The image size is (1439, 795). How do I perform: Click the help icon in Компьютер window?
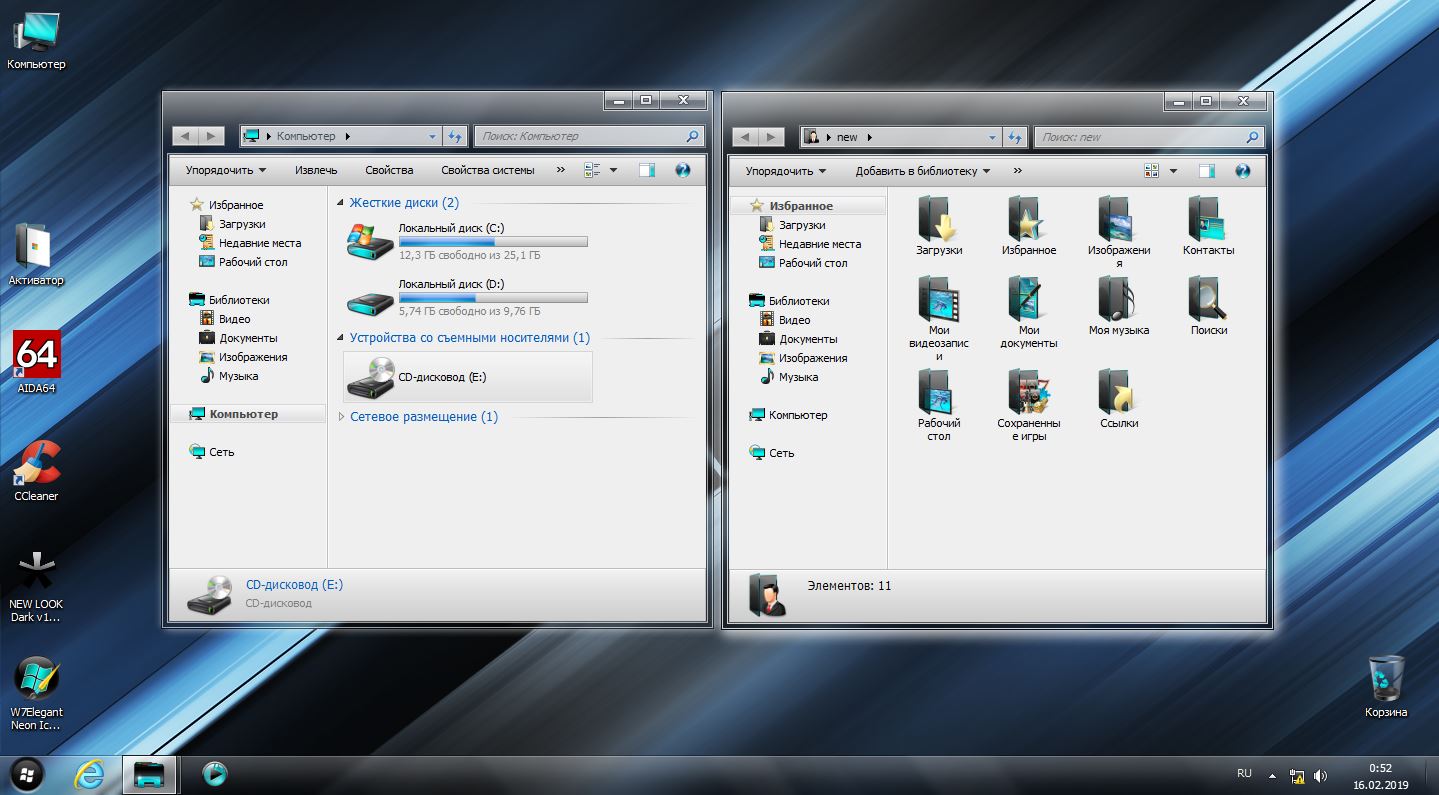(x=683, y=170)
